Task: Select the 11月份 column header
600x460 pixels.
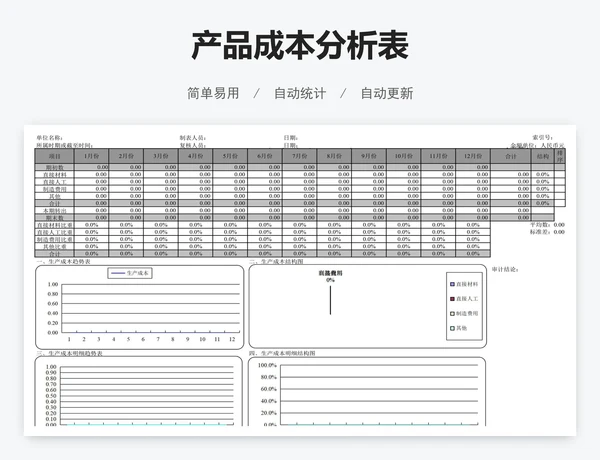Action: [438, 156]
